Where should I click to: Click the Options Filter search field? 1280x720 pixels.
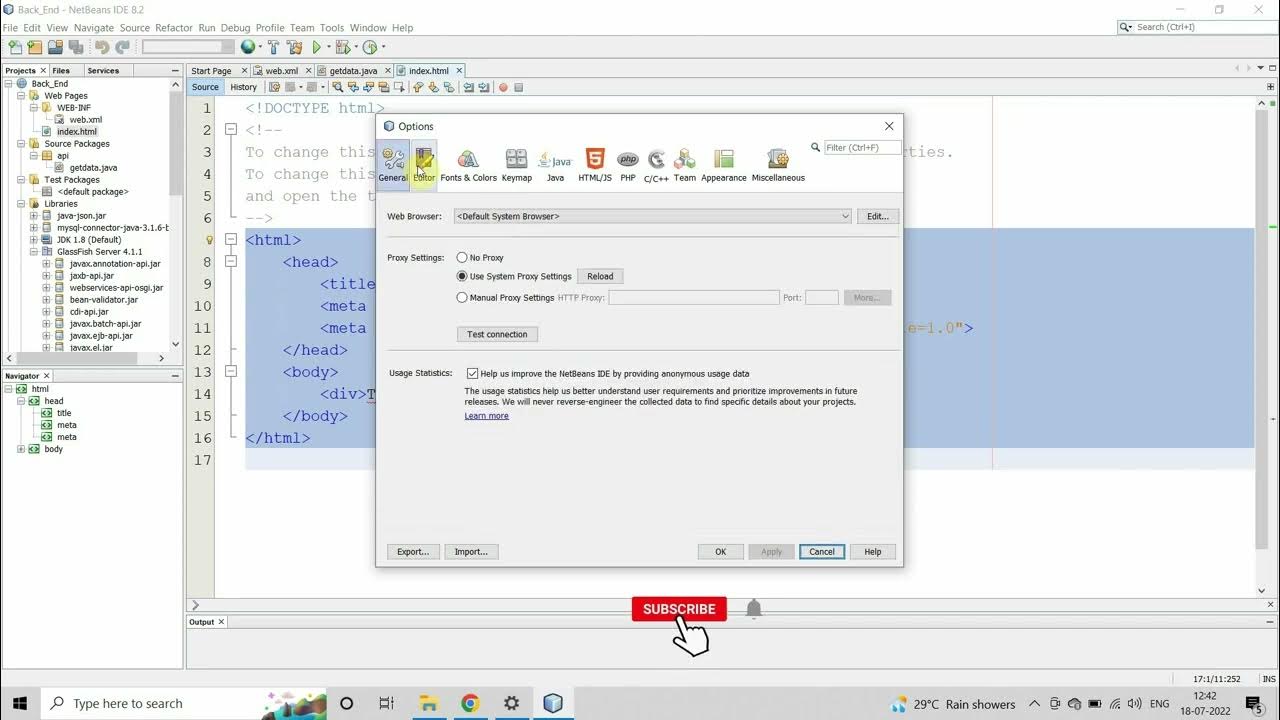(862, 147)
